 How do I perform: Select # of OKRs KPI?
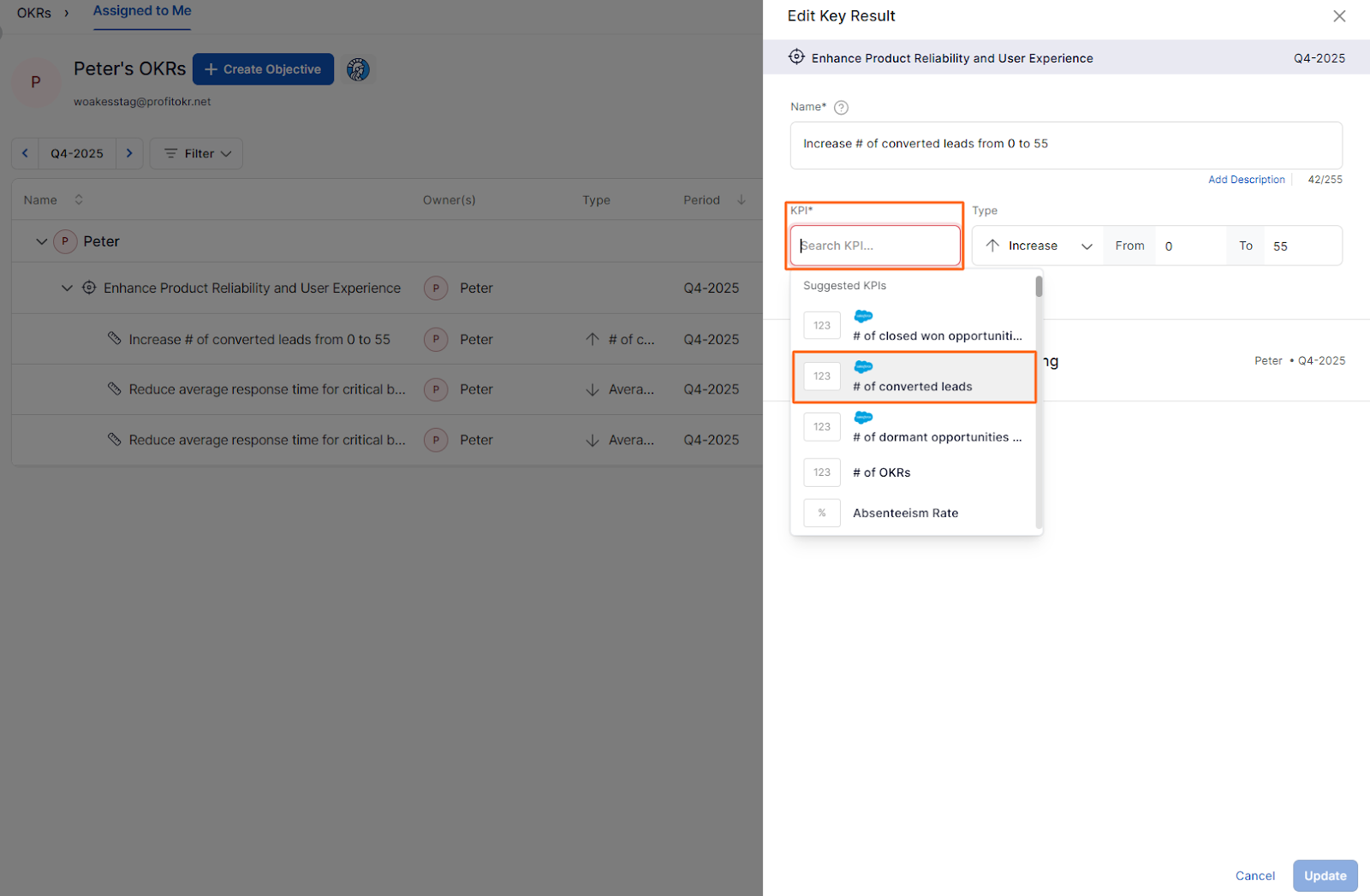coord(914,472)
